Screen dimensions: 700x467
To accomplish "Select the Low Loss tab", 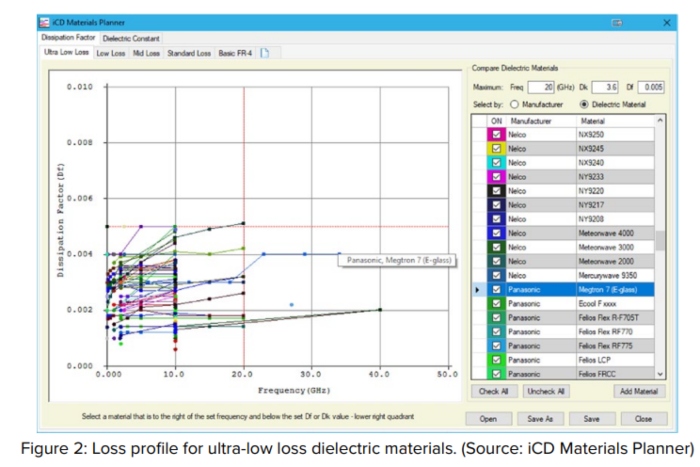I will pos(111,53).
